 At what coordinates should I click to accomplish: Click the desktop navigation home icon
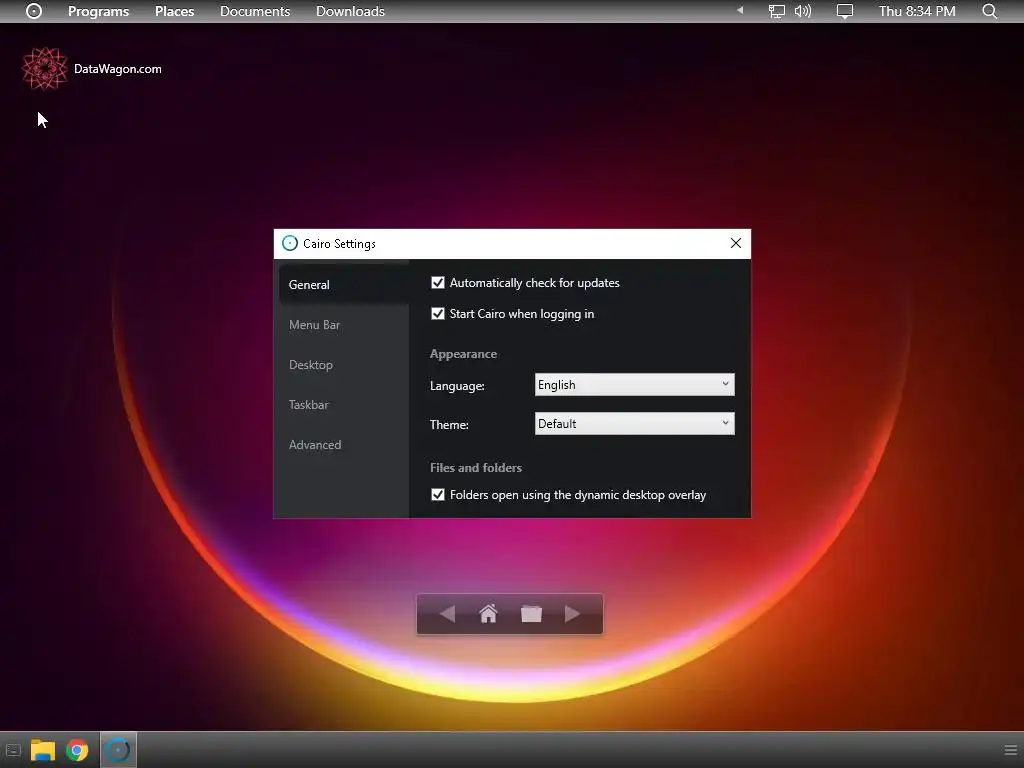coord(488,613)
